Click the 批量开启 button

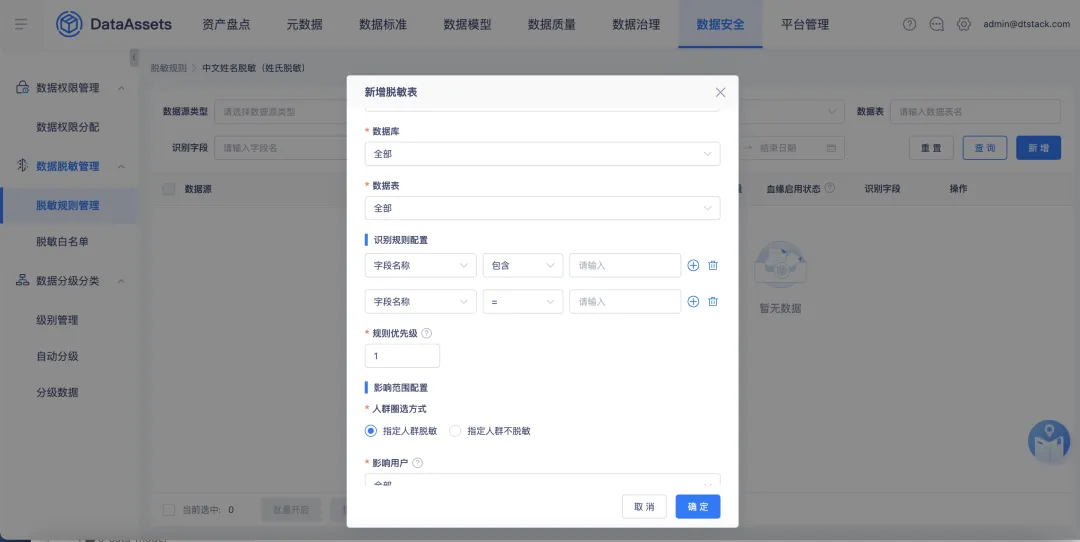(x=291, y=510)
